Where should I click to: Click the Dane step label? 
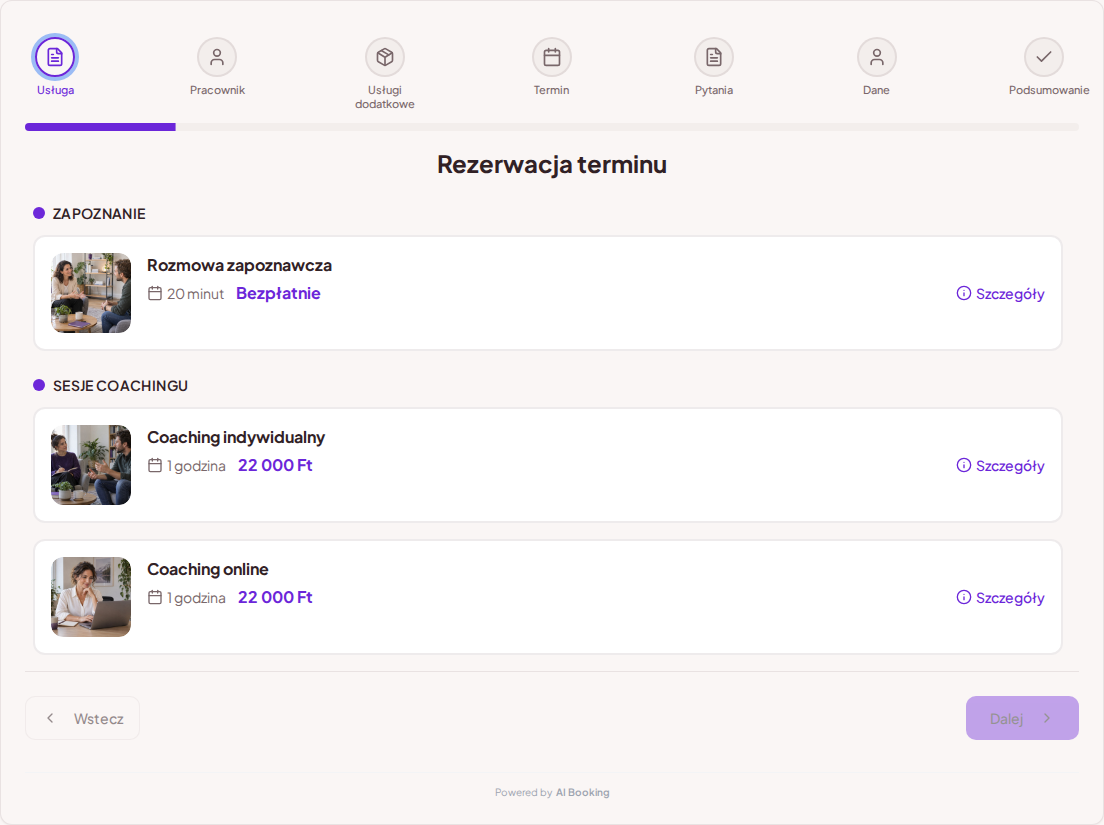(877, 90)
